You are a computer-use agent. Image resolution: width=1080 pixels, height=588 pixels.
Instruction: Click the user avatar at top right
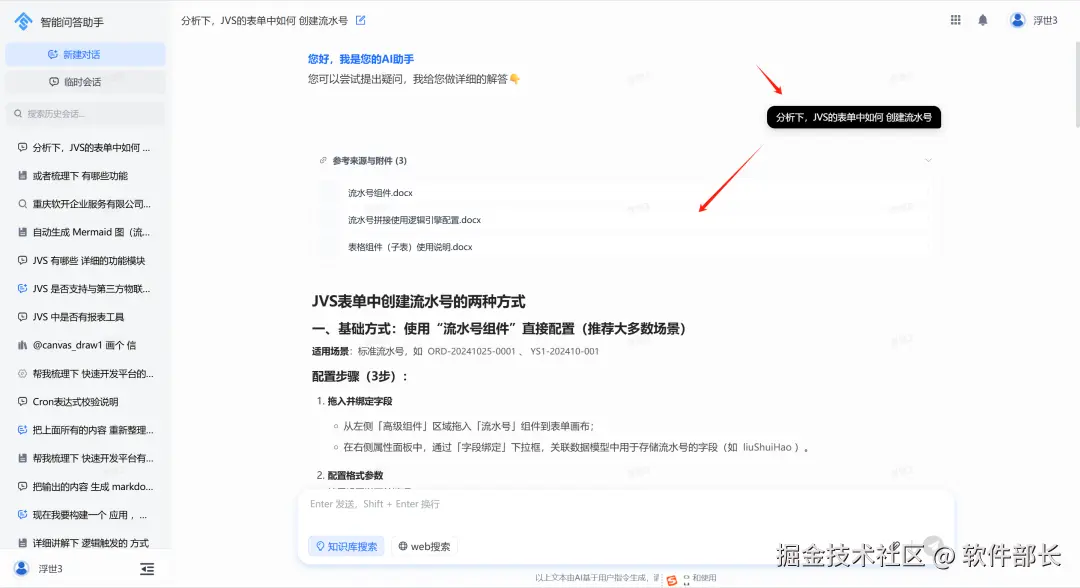pyautogui.click(x=1017, y=20)
